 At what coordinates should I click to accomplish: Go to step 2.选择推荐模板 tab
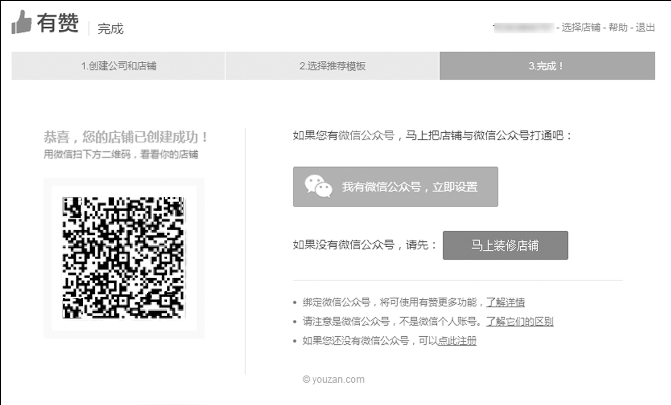click(333, 66)
